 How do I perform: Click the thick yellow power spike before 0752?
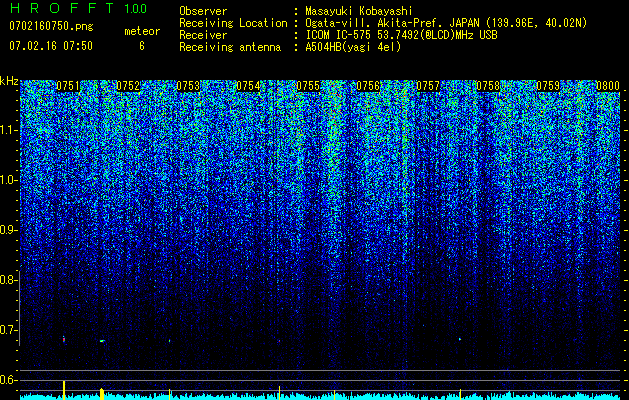click(102, 394)
